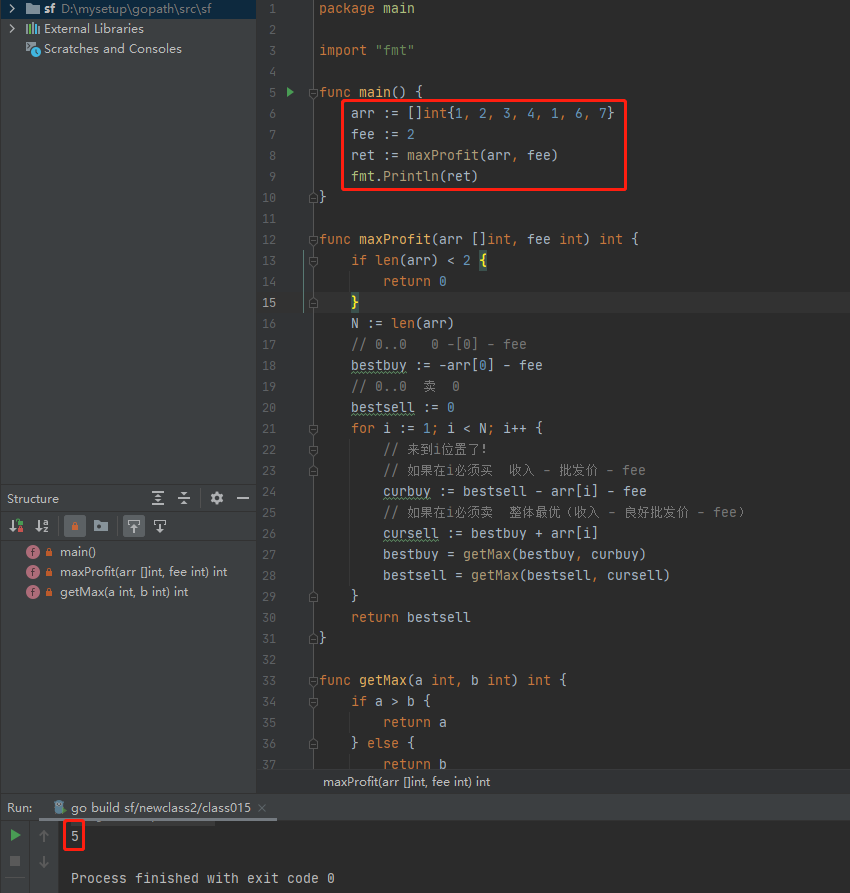Click line number 15 in gutter
850x893 pixels.
(x=269, y=302)
